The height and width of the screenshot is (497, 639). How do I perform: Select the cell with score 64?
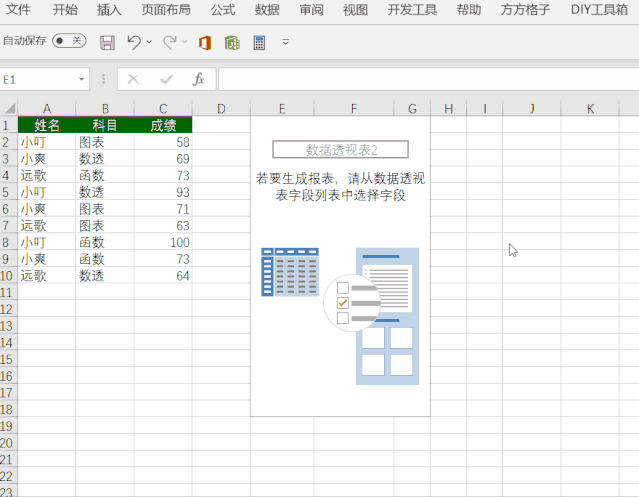tap(163, 275)
